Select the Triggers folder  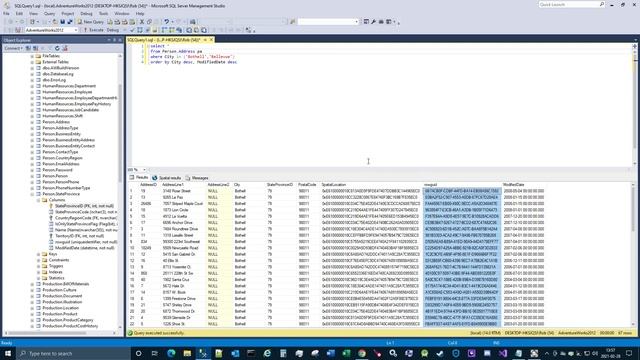pyautogui.click(x=56, y=266)
